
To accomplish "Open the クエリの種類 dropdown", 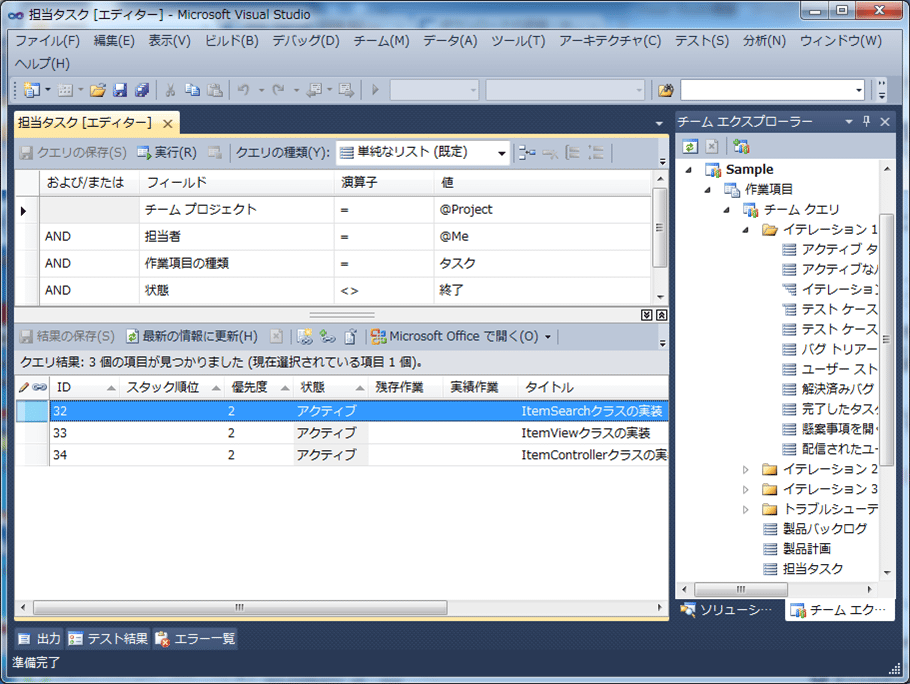I will tap(501, 153).
